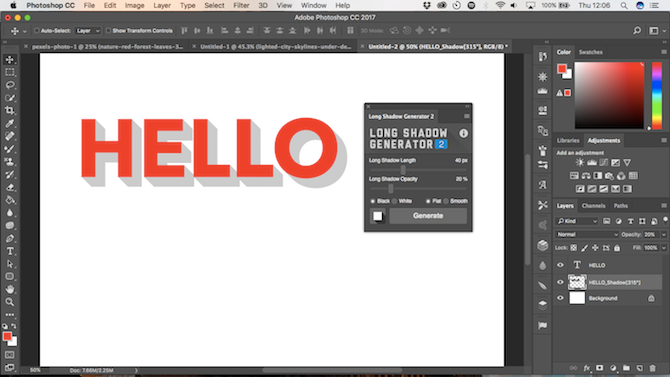
Task: Select the Crop tool
Action: tap(10, 111)
